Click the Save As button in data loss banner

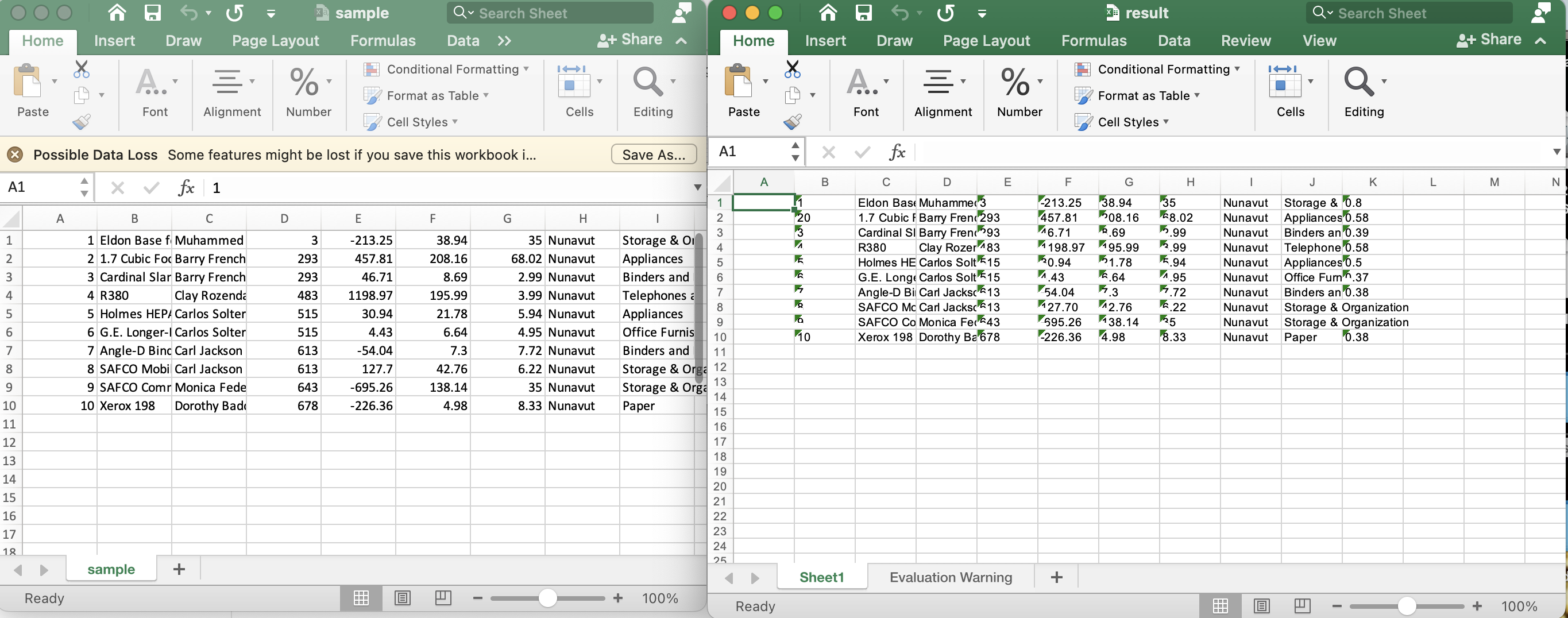point(654,154)
